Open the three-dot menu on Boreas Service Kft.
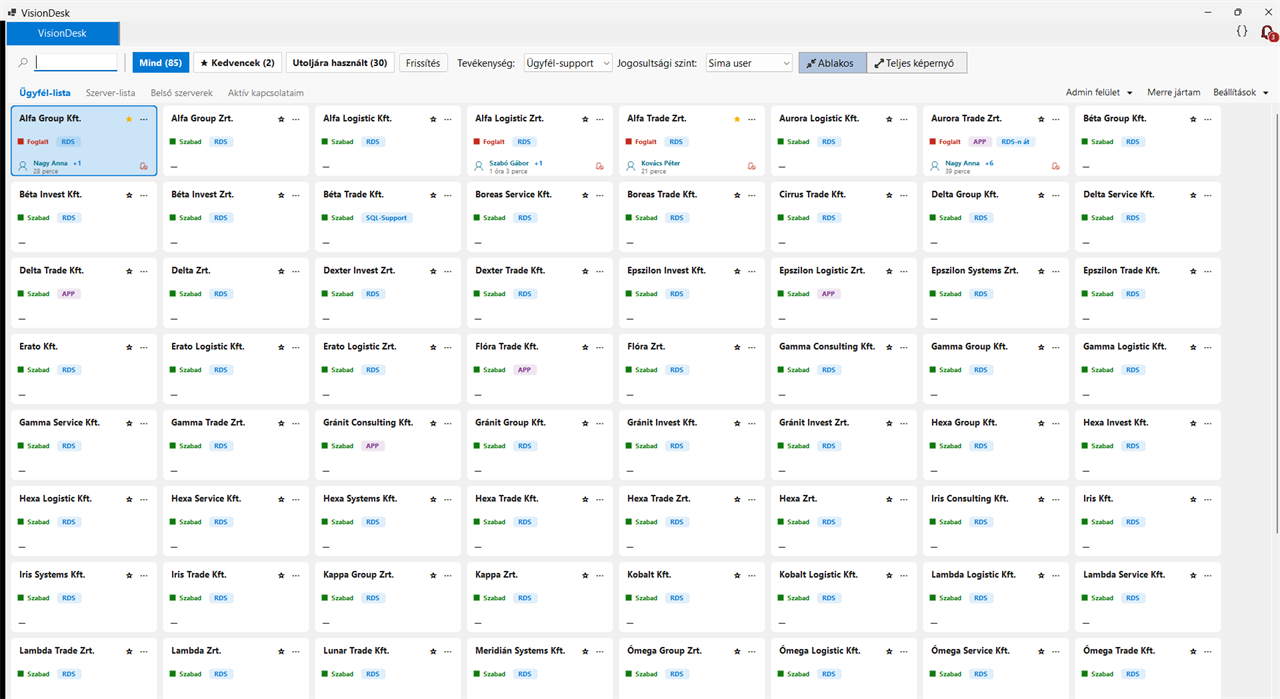The width and height of the screenshot is (1280, 699). (x=599, y=195)
